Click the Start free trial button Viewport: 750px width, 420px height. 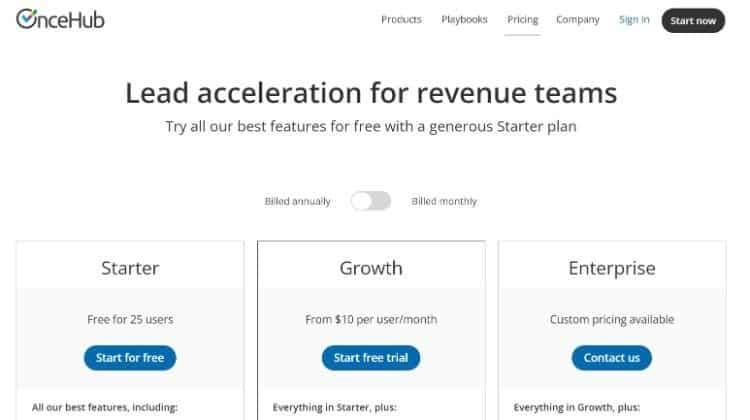point(371,357)
